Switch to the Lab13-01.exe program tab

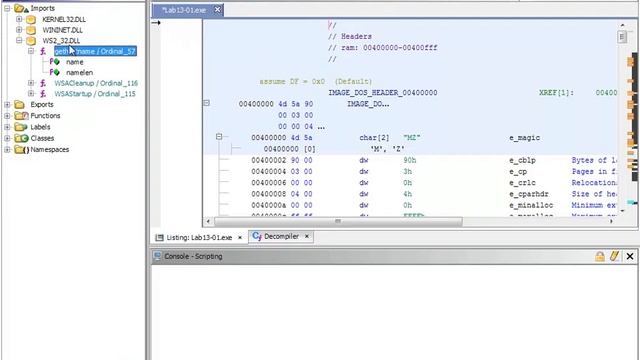coord(184,10)
